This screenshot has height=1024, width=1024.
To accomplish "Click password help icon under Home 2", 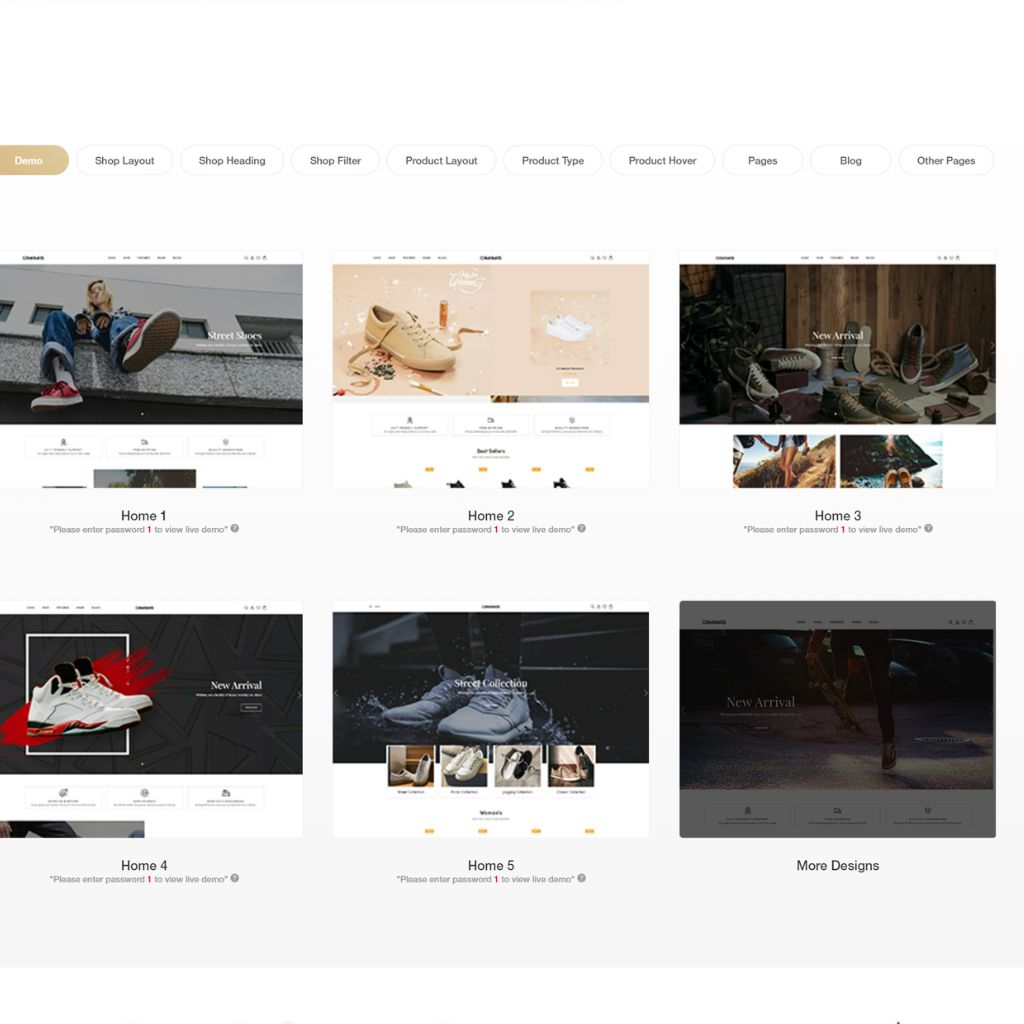I will [x=581, y=528].
